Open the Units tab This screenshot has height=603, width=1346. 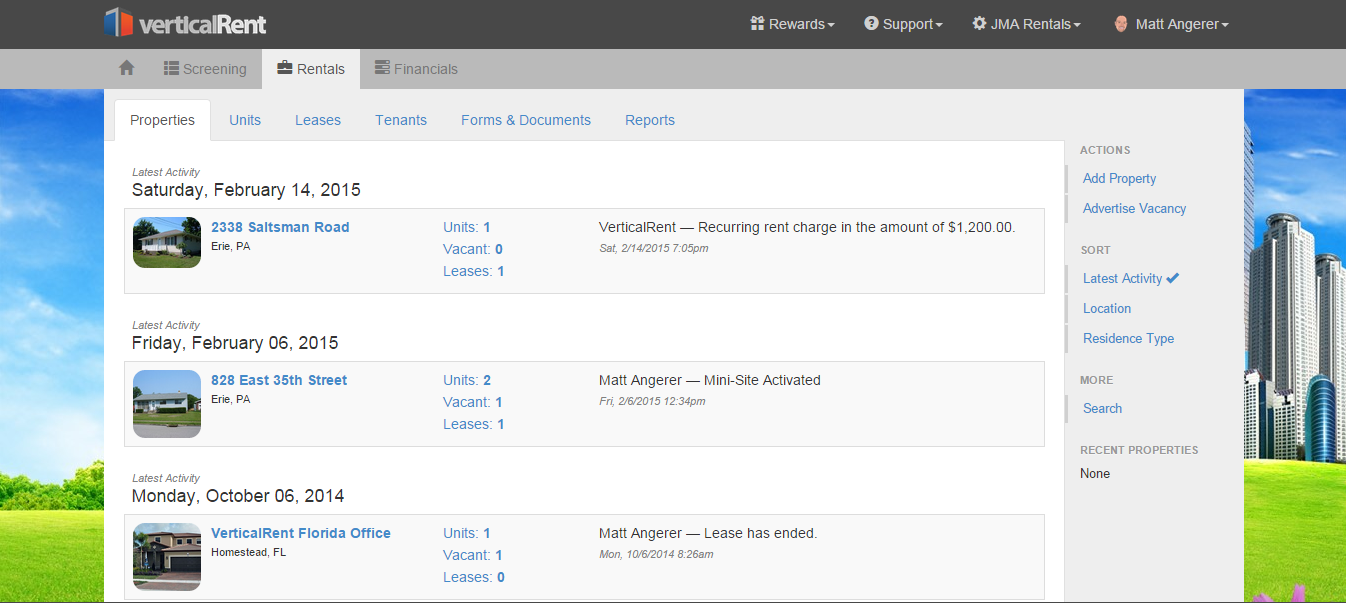pyautogui.click(x=245, y=120)
